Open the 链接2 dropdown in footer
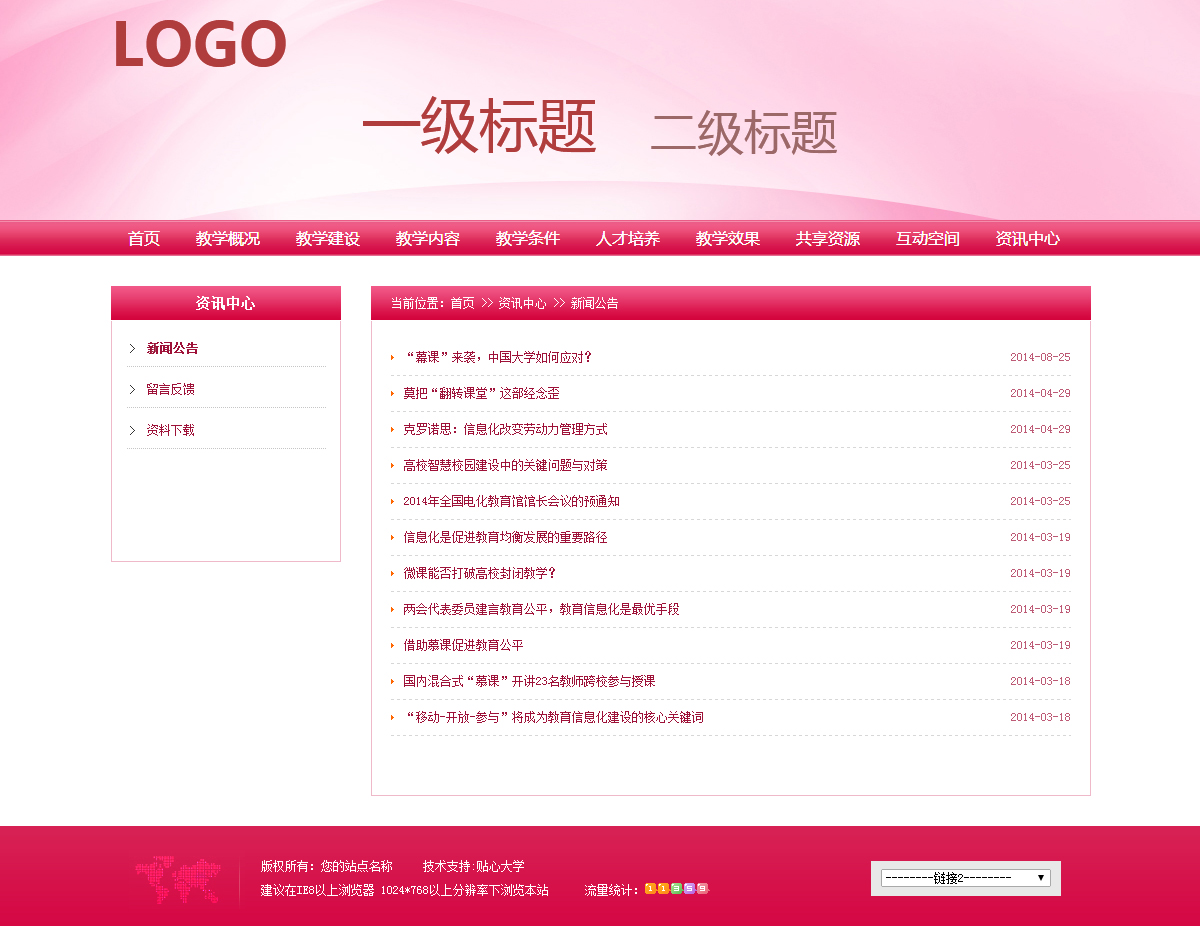The height and width of the screenshot is (926, 1200). point(965,878)
